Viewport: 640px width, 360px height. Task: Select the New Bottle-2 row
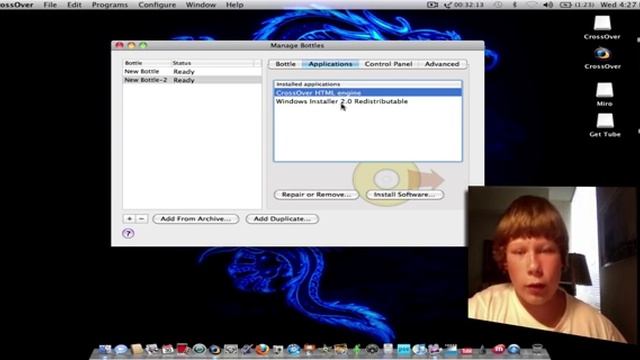click(192, 80)
